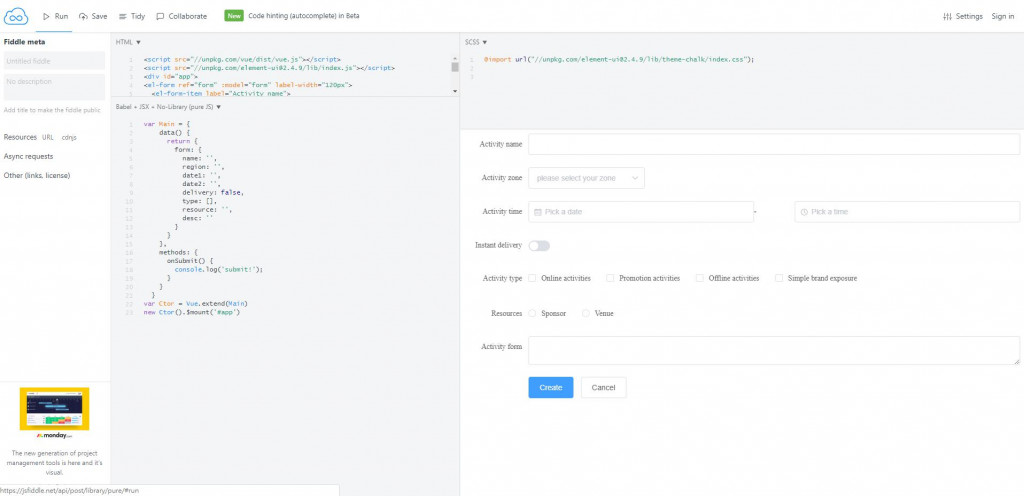The image size is (1024, 496).
Task: Check Offline activities checkbox
Action: (699, 278)
